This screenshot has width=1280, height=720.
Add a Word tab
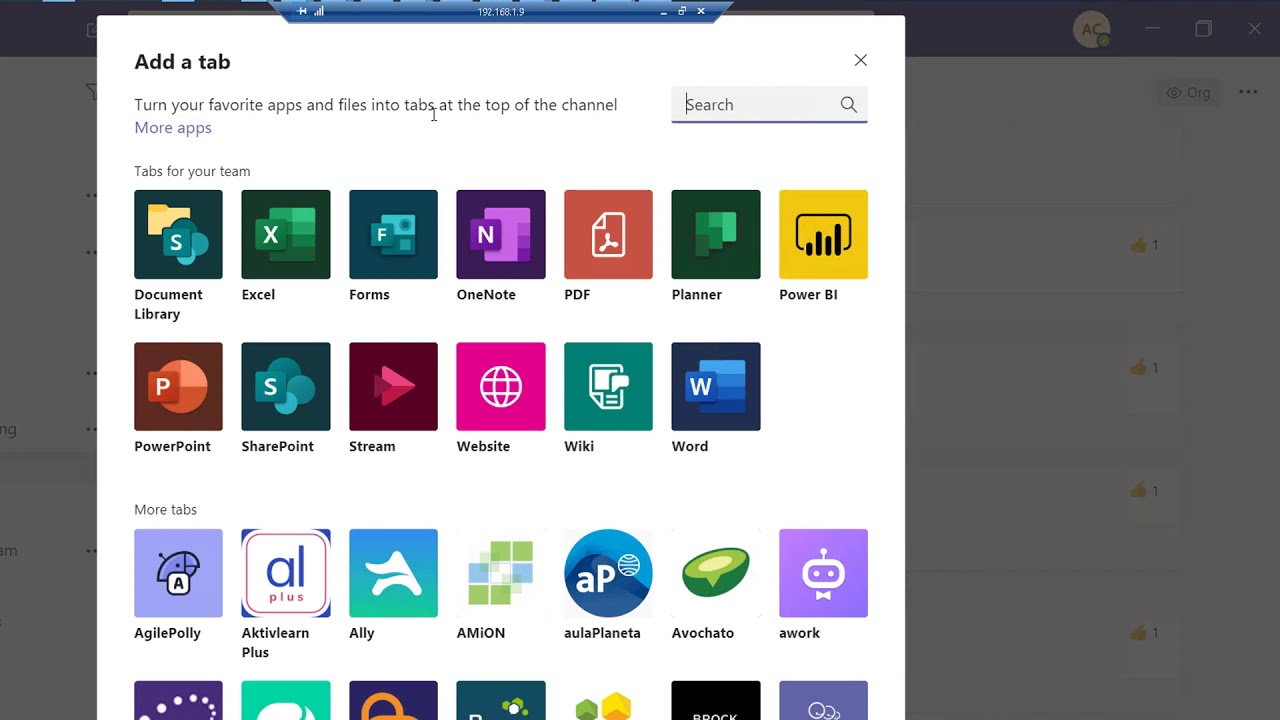(x=715, y=386)
